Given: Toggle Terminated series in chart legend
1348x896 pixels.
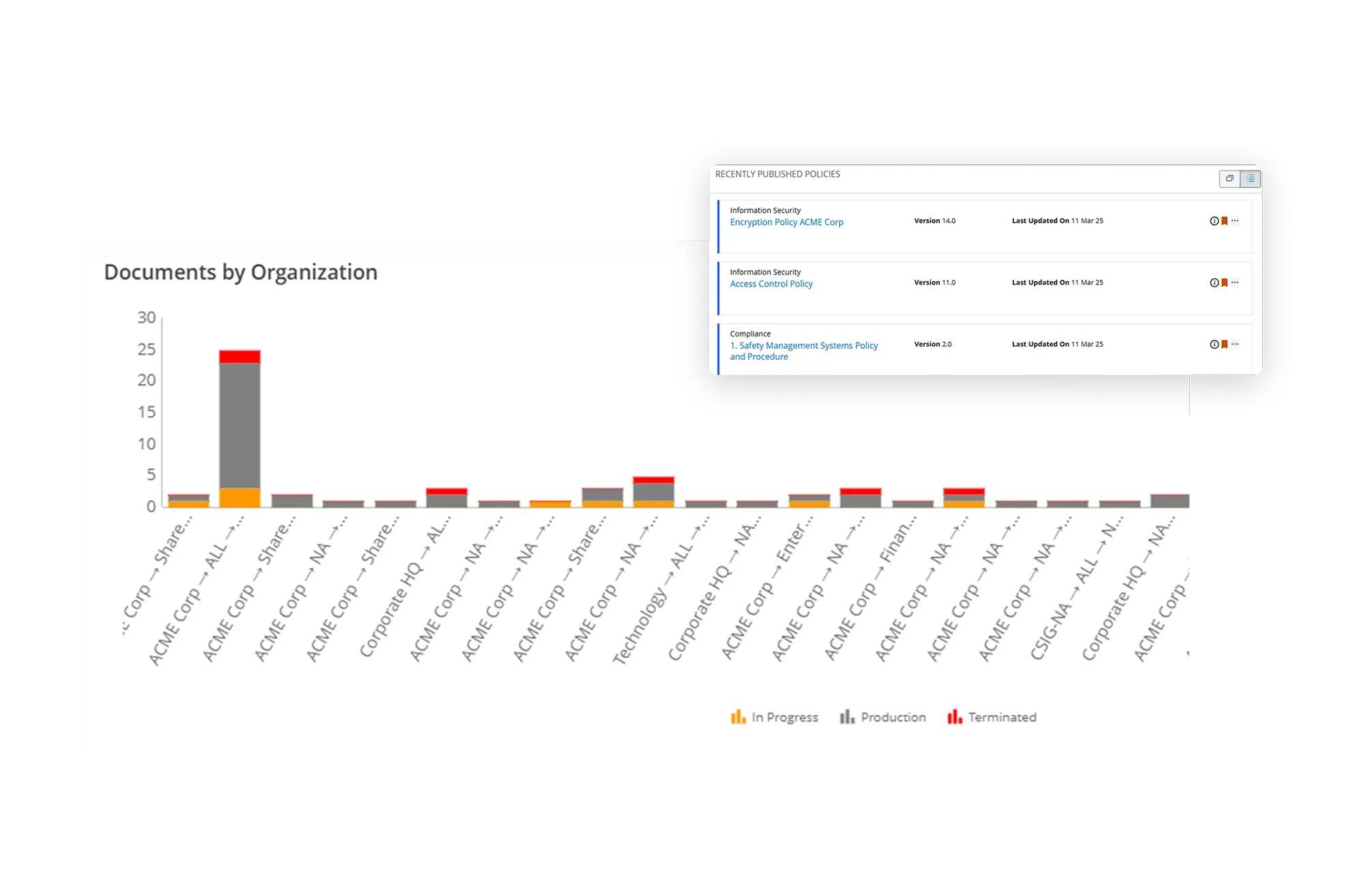Looking at the screenshot, I should pyautogui.click(x=992, y=717).
